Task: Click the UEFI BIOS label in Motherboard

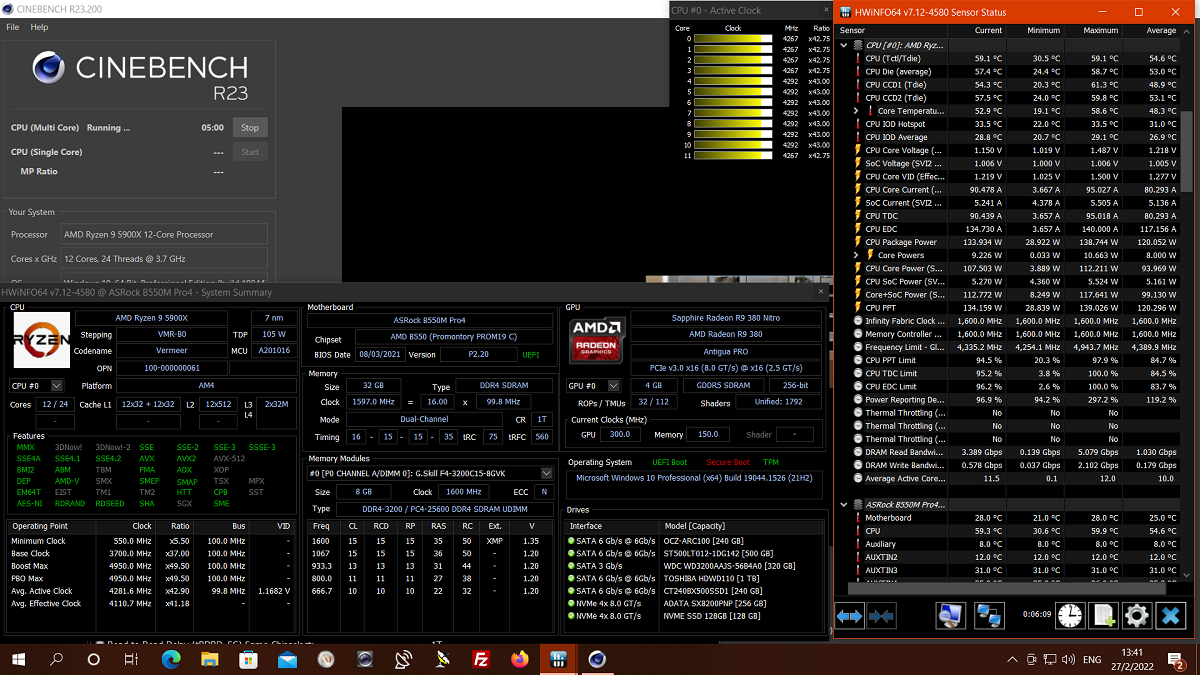Action: 530,354
